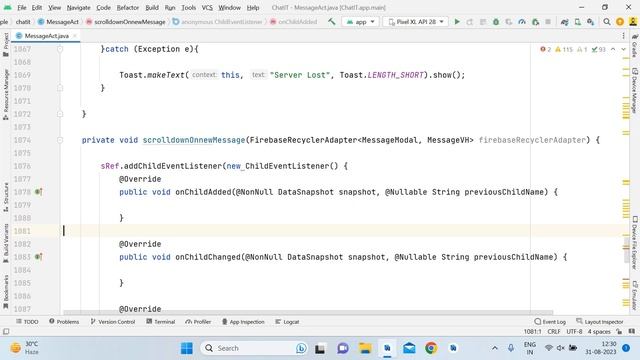
Task: Click the warnings count indicator showing 115
Action: coord(564,49)
